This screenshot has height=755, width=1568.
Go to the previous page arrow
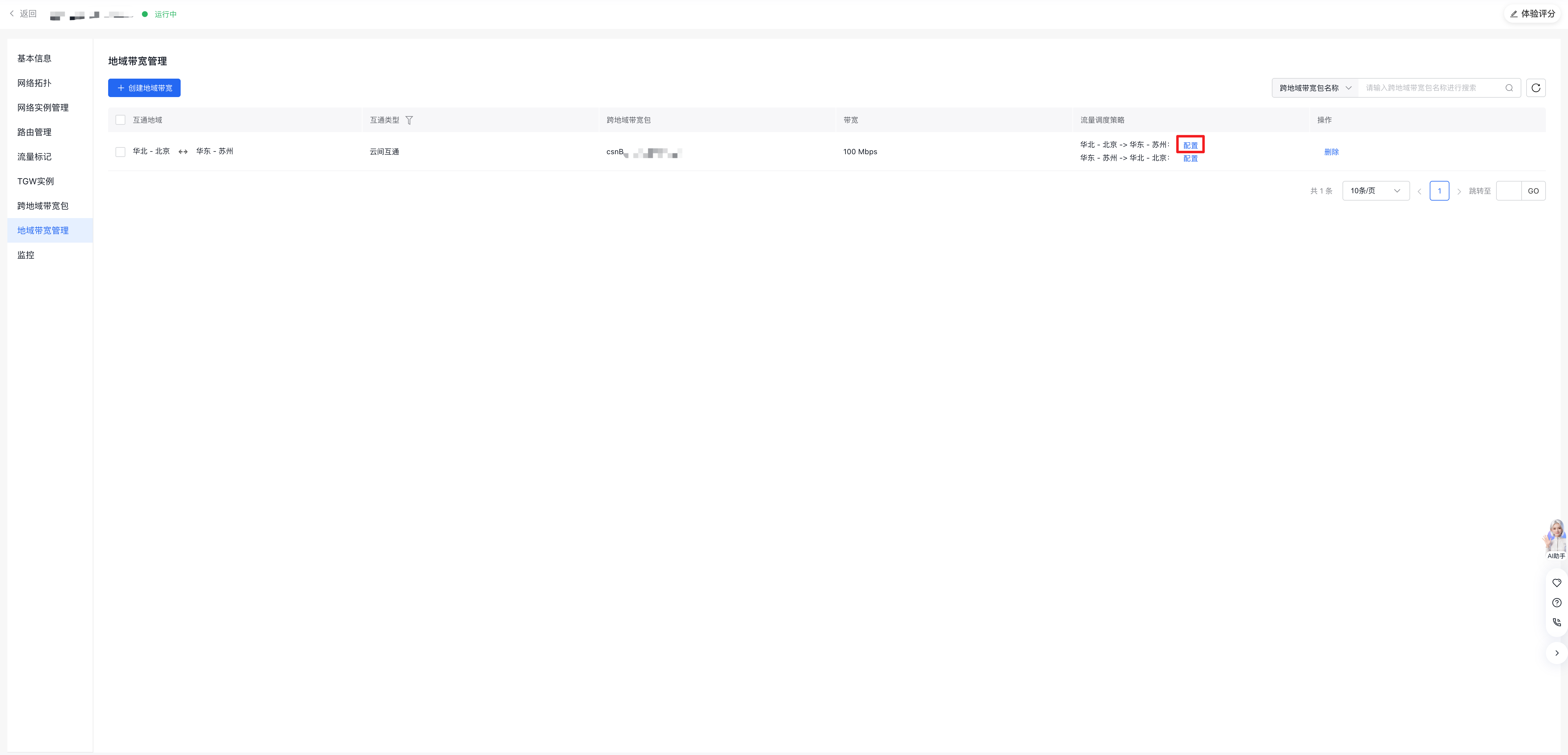1419,191
